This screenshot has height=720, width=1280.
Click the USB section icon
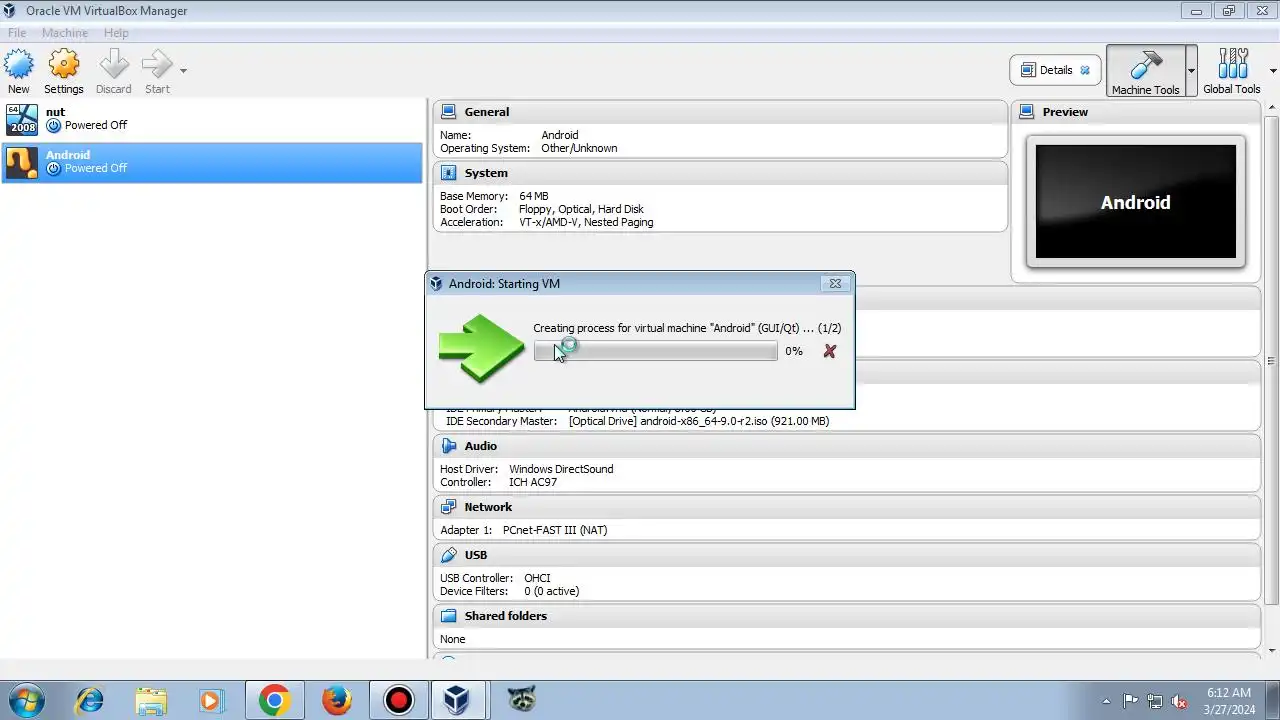449,555
